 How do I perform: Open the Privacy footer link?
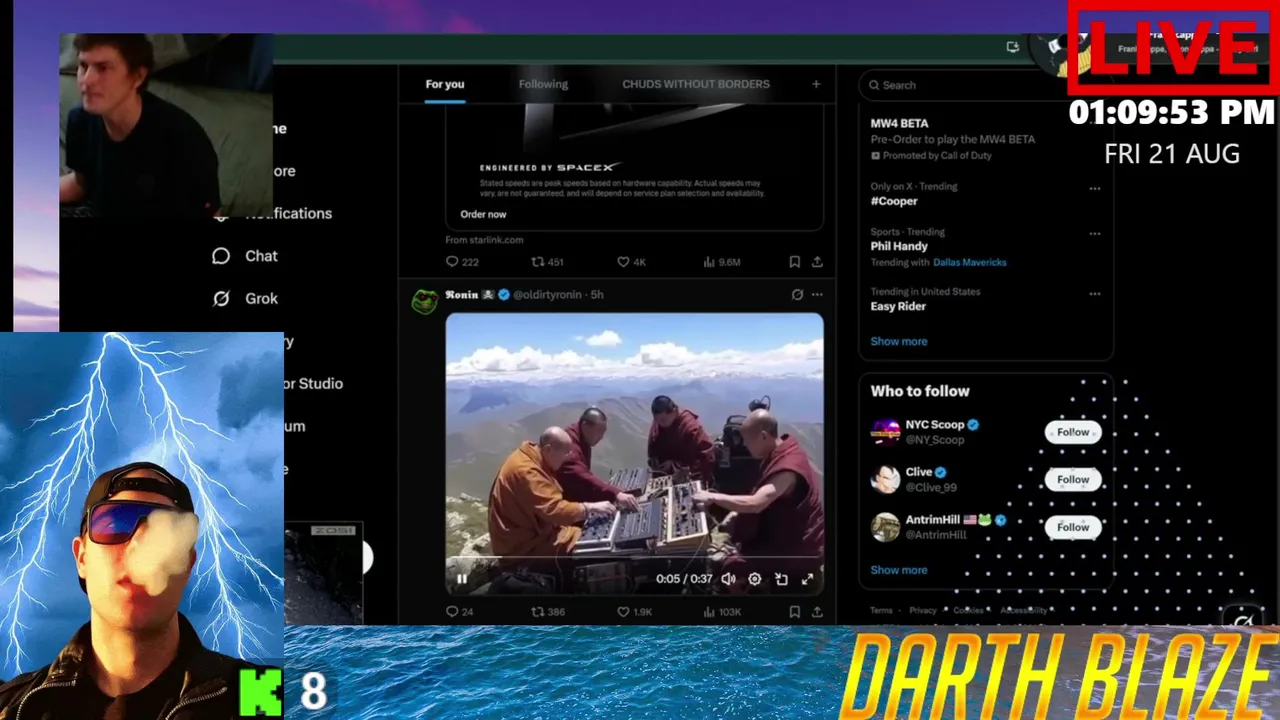923,610
